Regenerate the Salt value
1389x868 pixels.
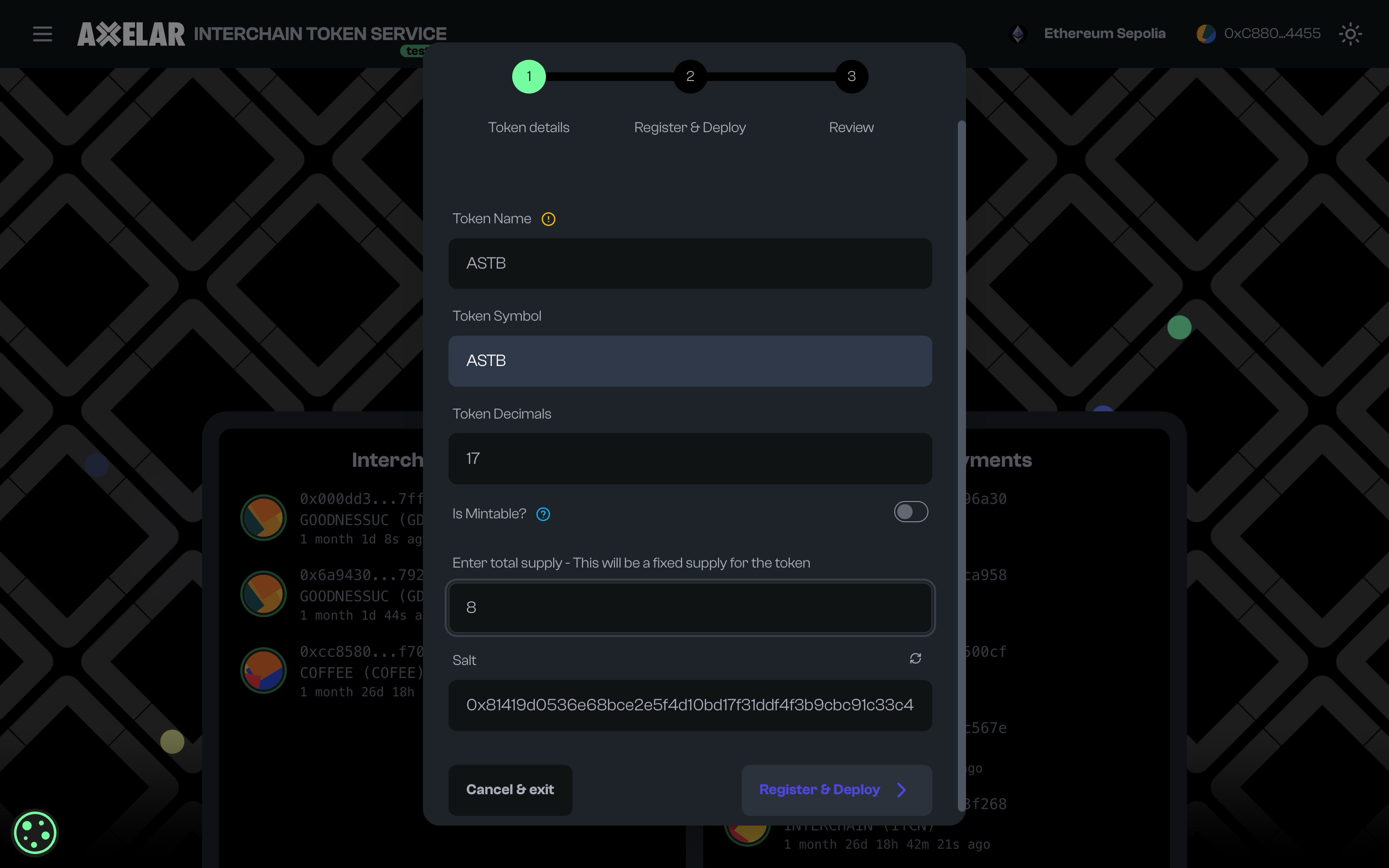(x=915, y=658)
